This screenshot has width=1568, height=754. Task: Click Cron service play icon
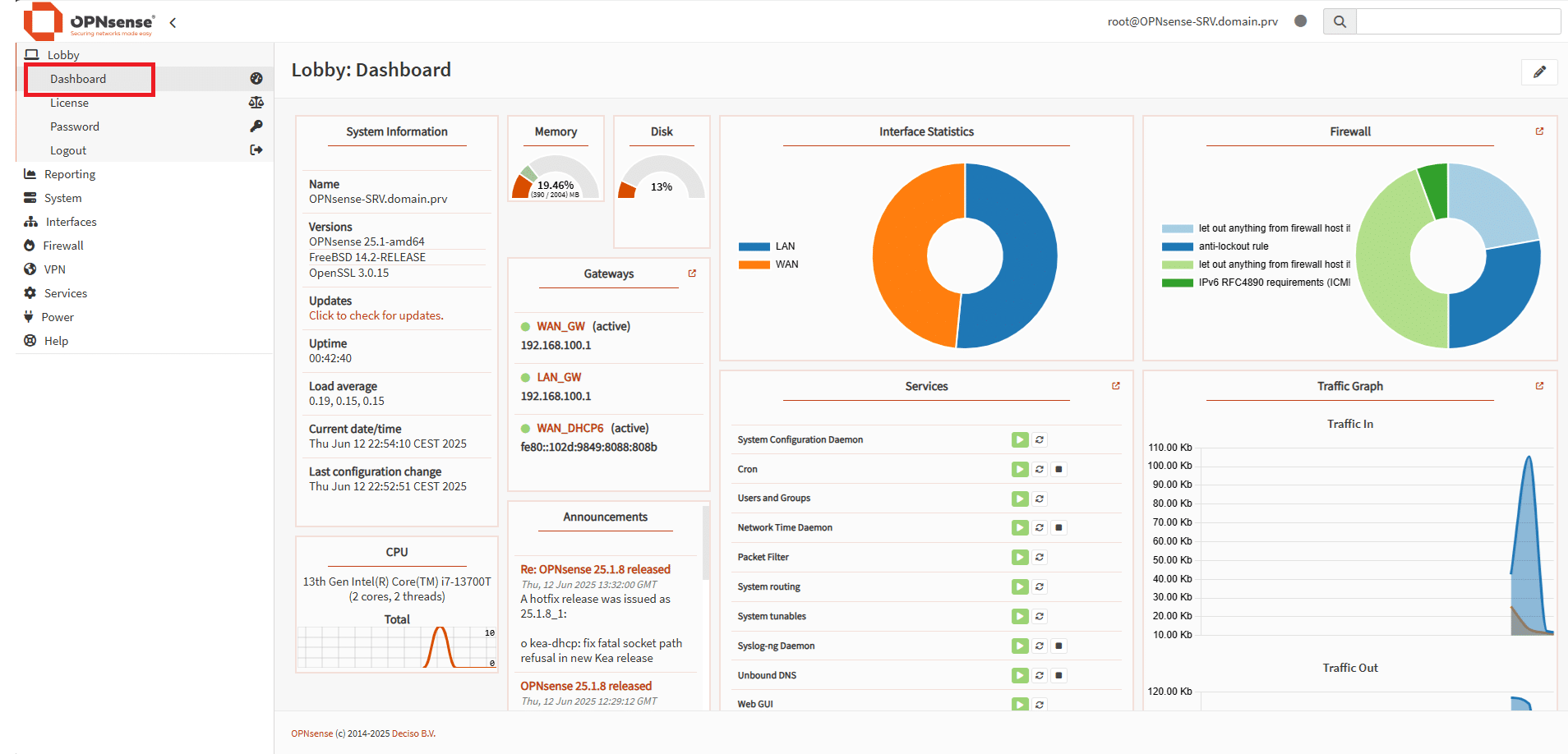click(x=1020, y=469)
